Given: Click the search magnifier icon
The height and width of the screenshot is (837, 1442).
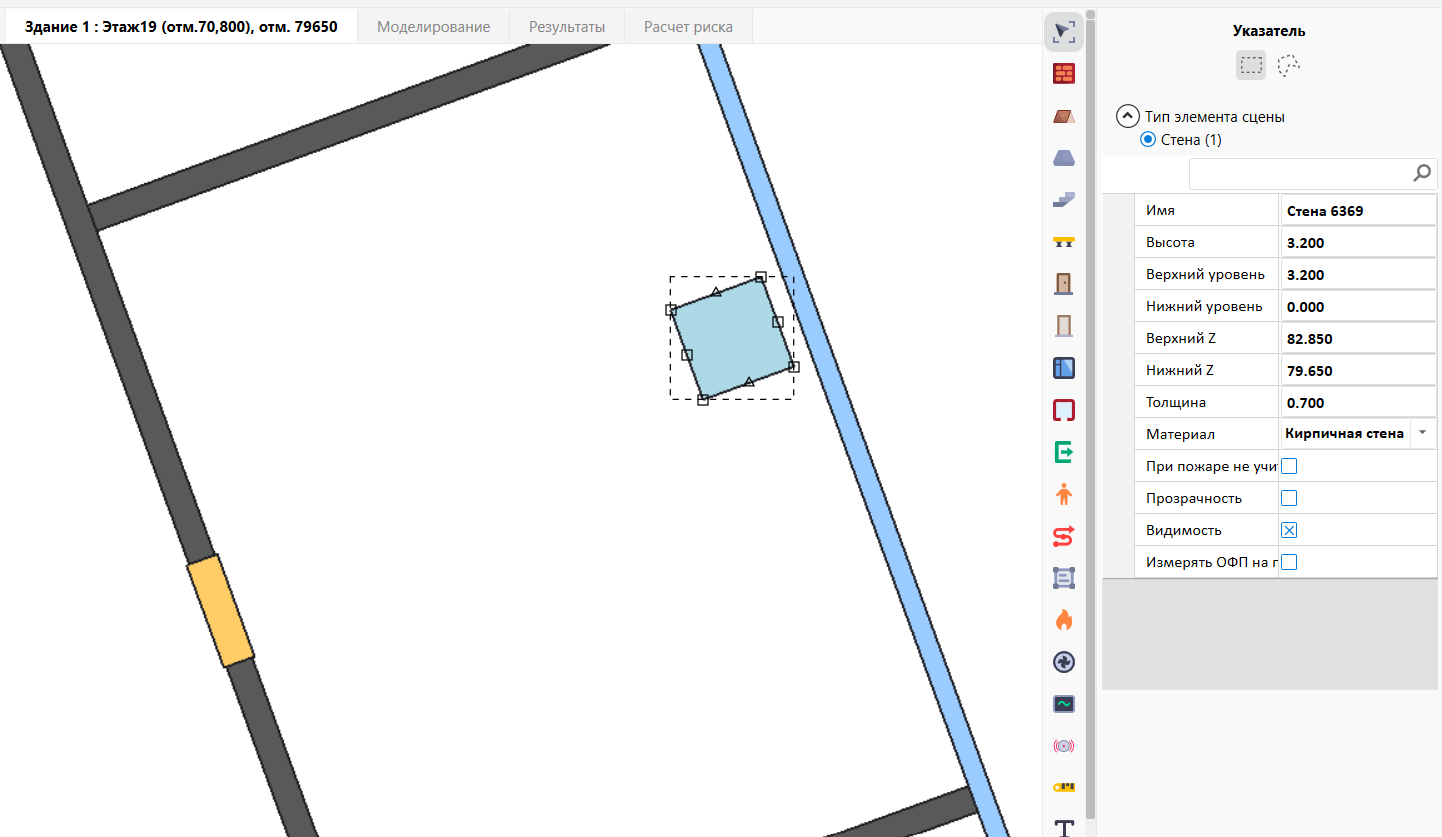Looking at the screenshot, I should [1422, 173].
